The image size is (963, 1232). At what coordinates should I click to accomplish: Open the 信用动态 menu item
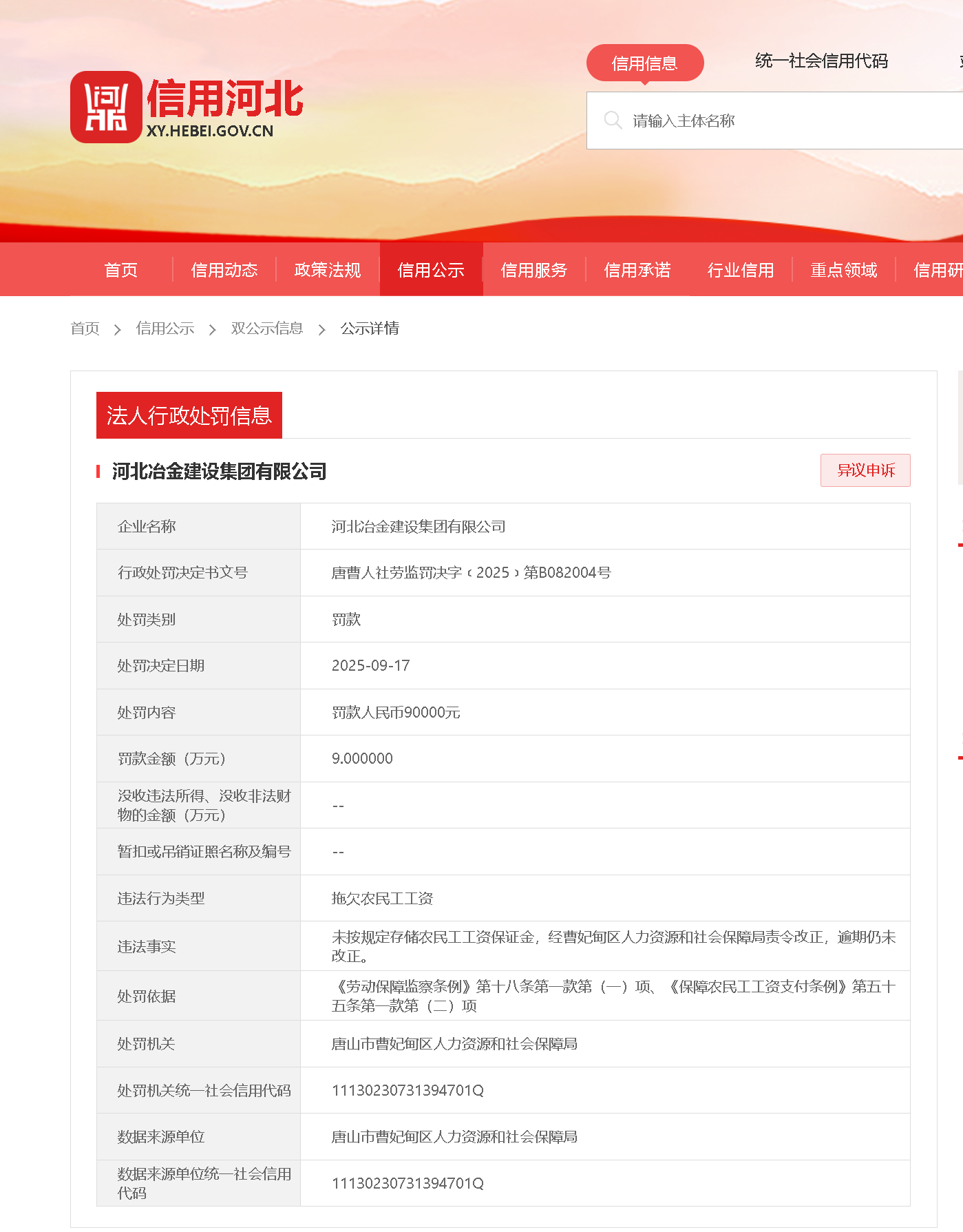224,270
